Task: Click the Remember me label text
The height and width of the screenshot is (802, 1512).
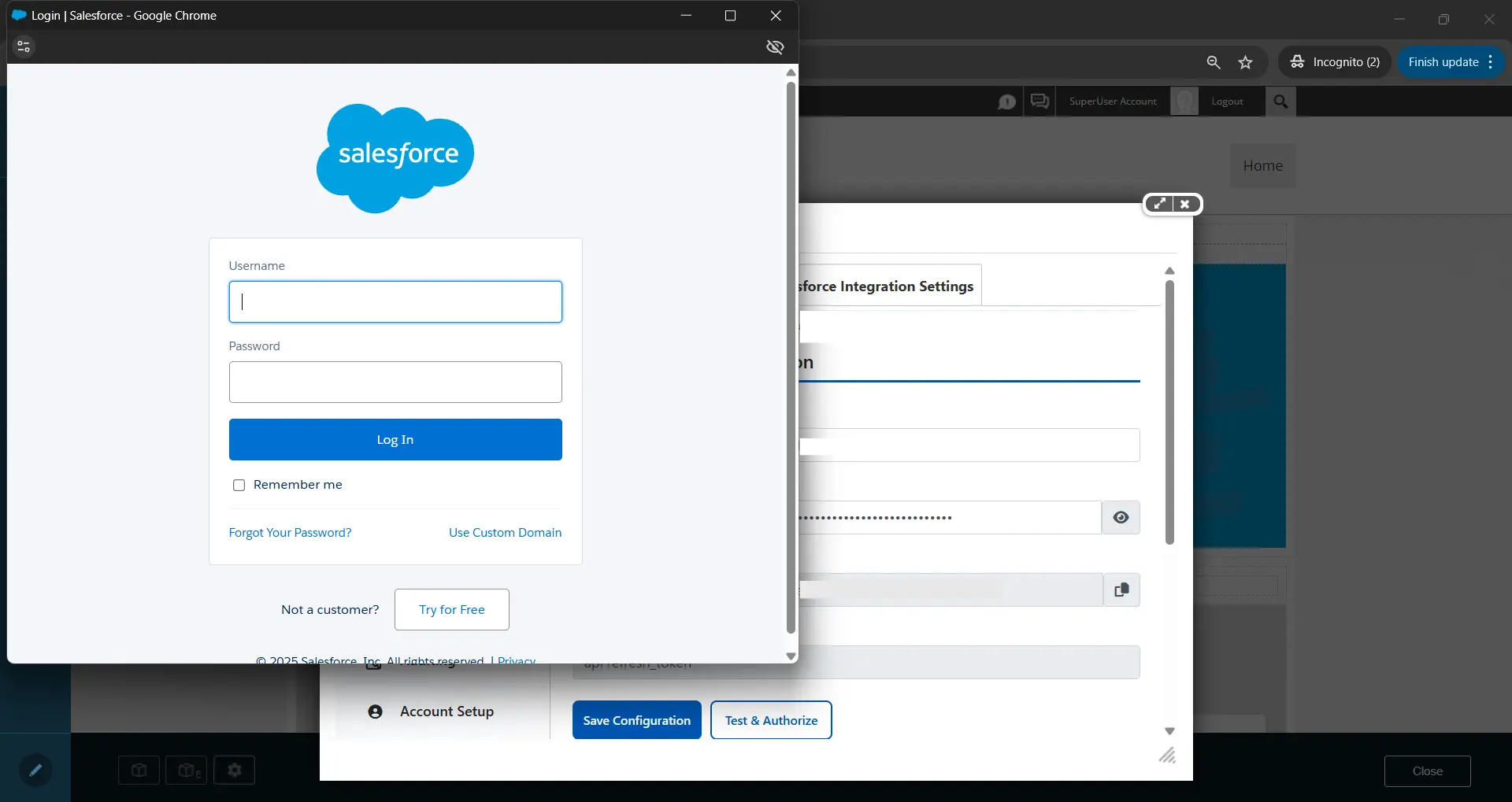Action: tap(298, 485)
